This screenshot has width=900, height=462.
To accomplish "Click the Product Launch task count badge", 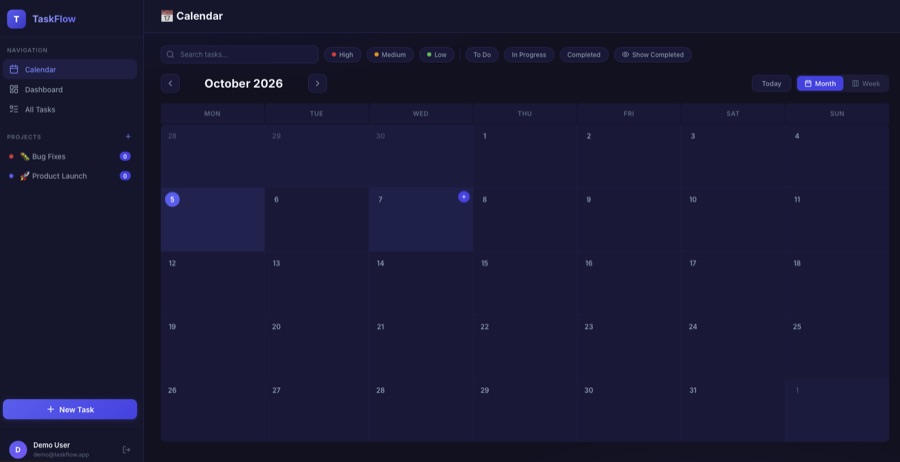I will [x=125, y=176].
